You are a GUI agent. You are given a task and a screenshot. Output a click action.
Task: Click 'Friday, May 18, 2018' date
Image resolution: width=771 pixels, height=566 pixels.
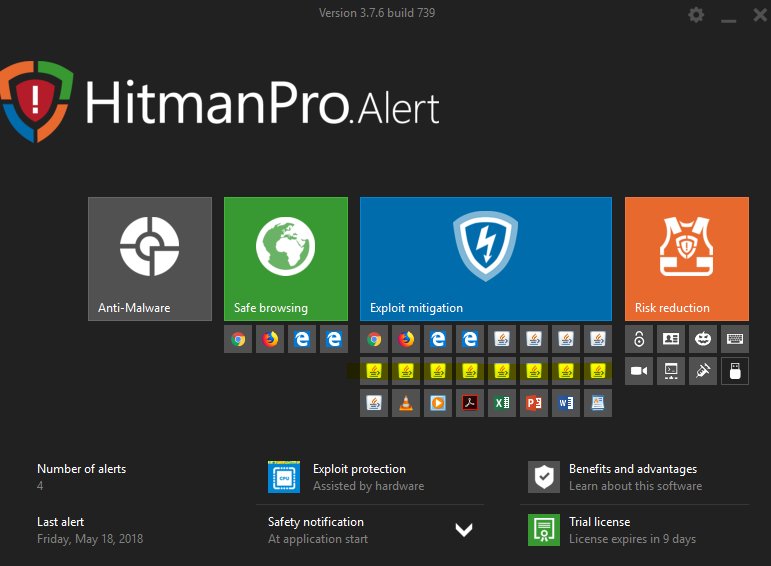click(x=90, y=539)
